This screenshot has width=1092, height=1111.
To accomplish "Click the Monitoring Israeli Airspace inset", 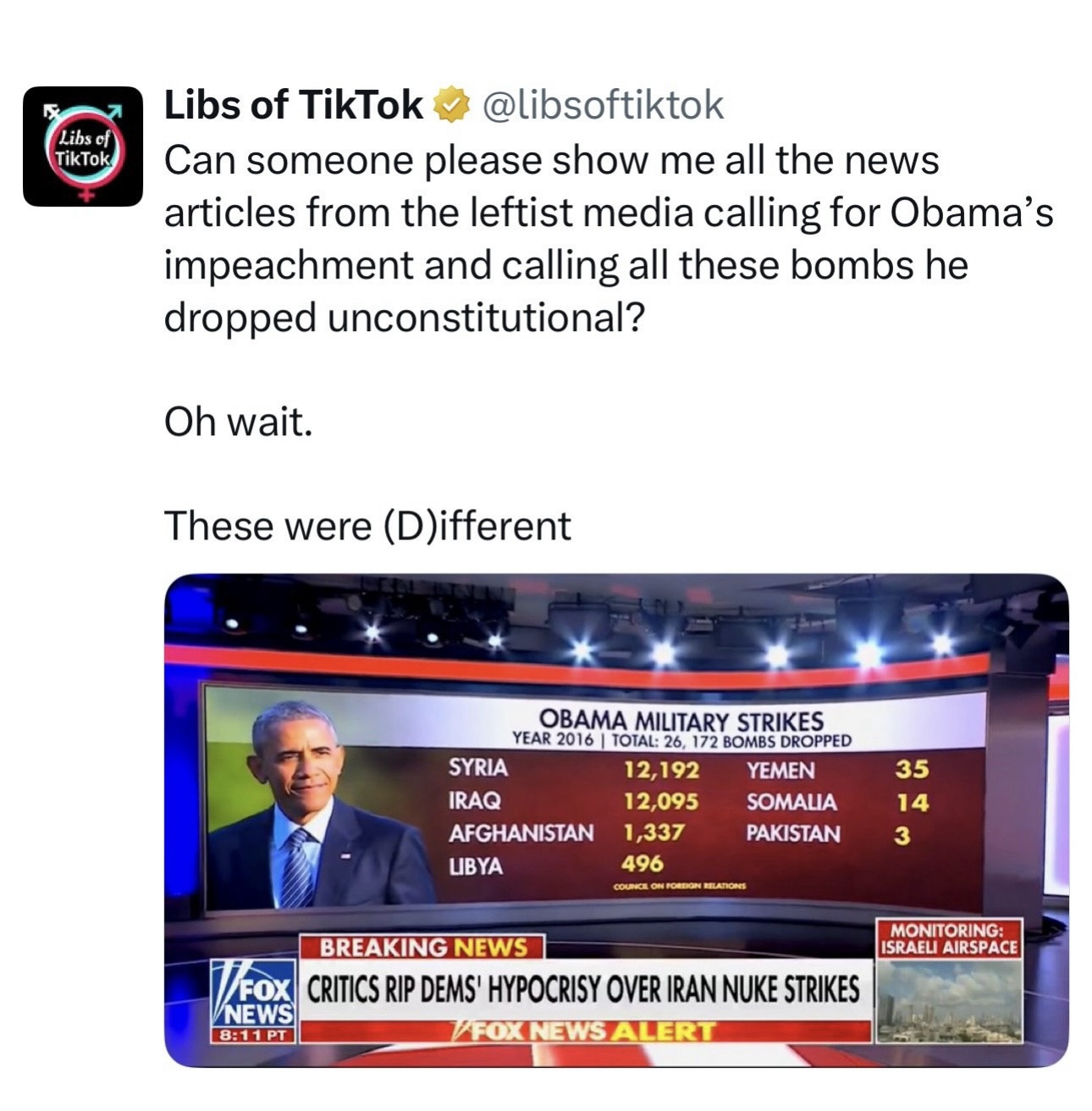I will click(949, 981).
